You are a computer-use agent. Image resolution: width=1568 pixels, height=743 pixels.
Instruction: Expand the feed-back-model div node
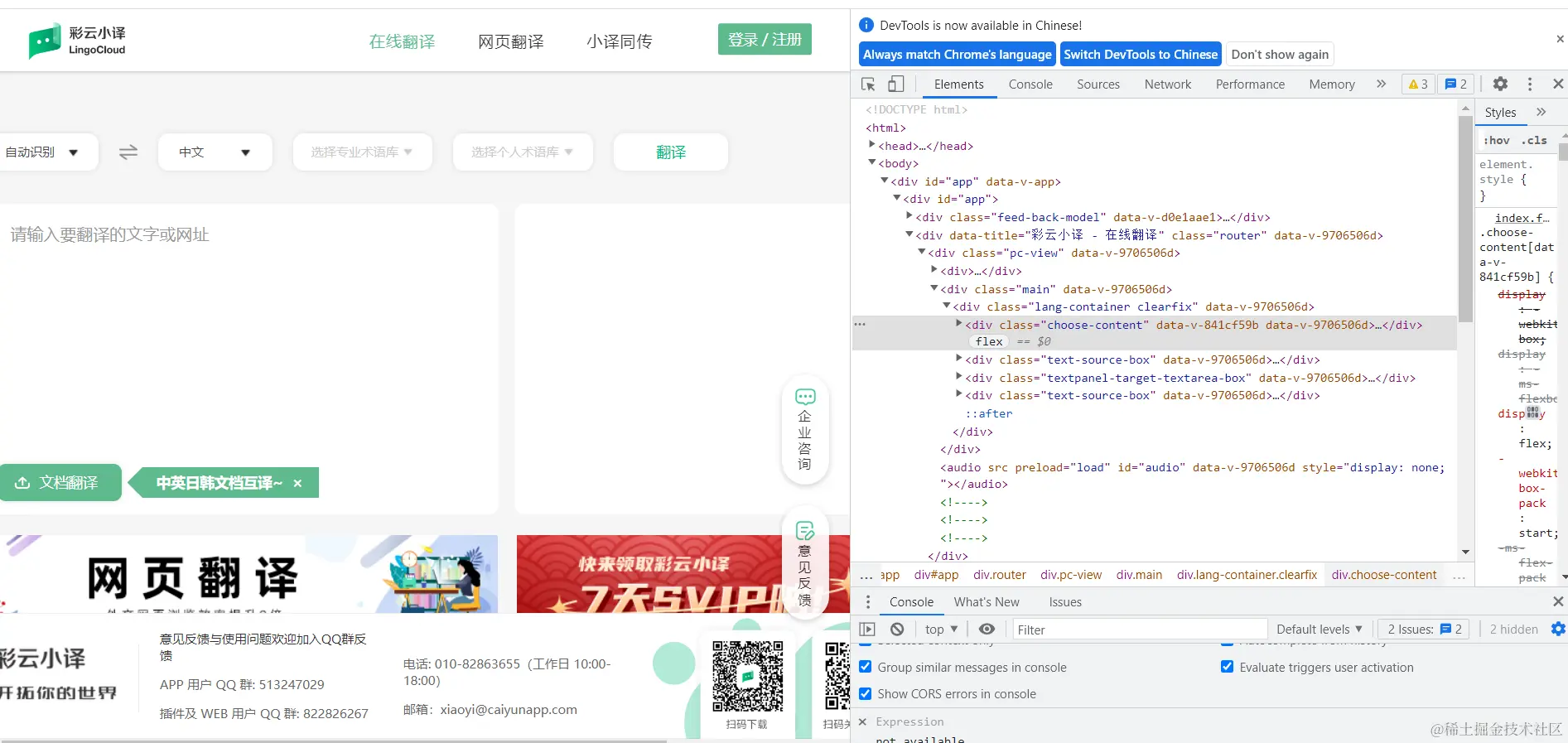pos(909,217)
